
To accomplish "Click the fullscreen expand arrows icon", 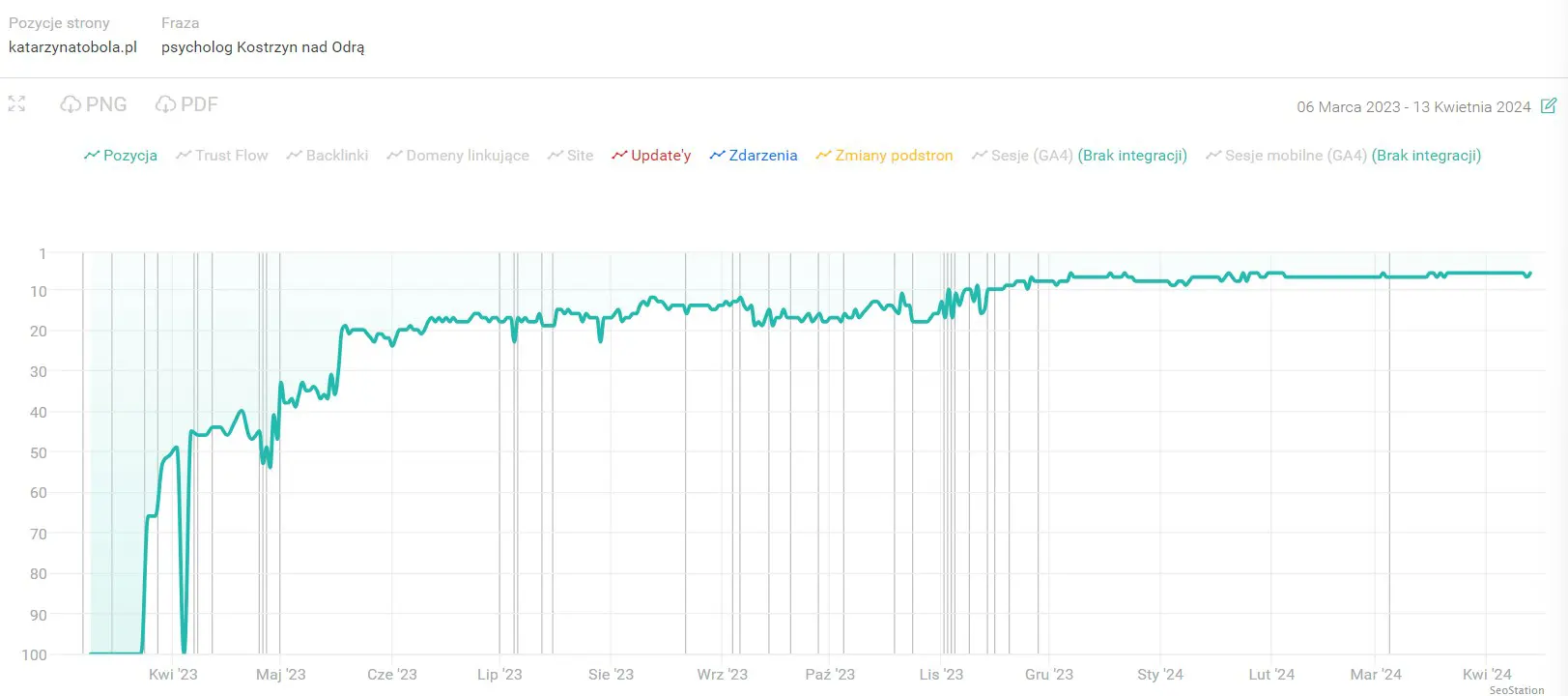I will click(x=16, y=103).
